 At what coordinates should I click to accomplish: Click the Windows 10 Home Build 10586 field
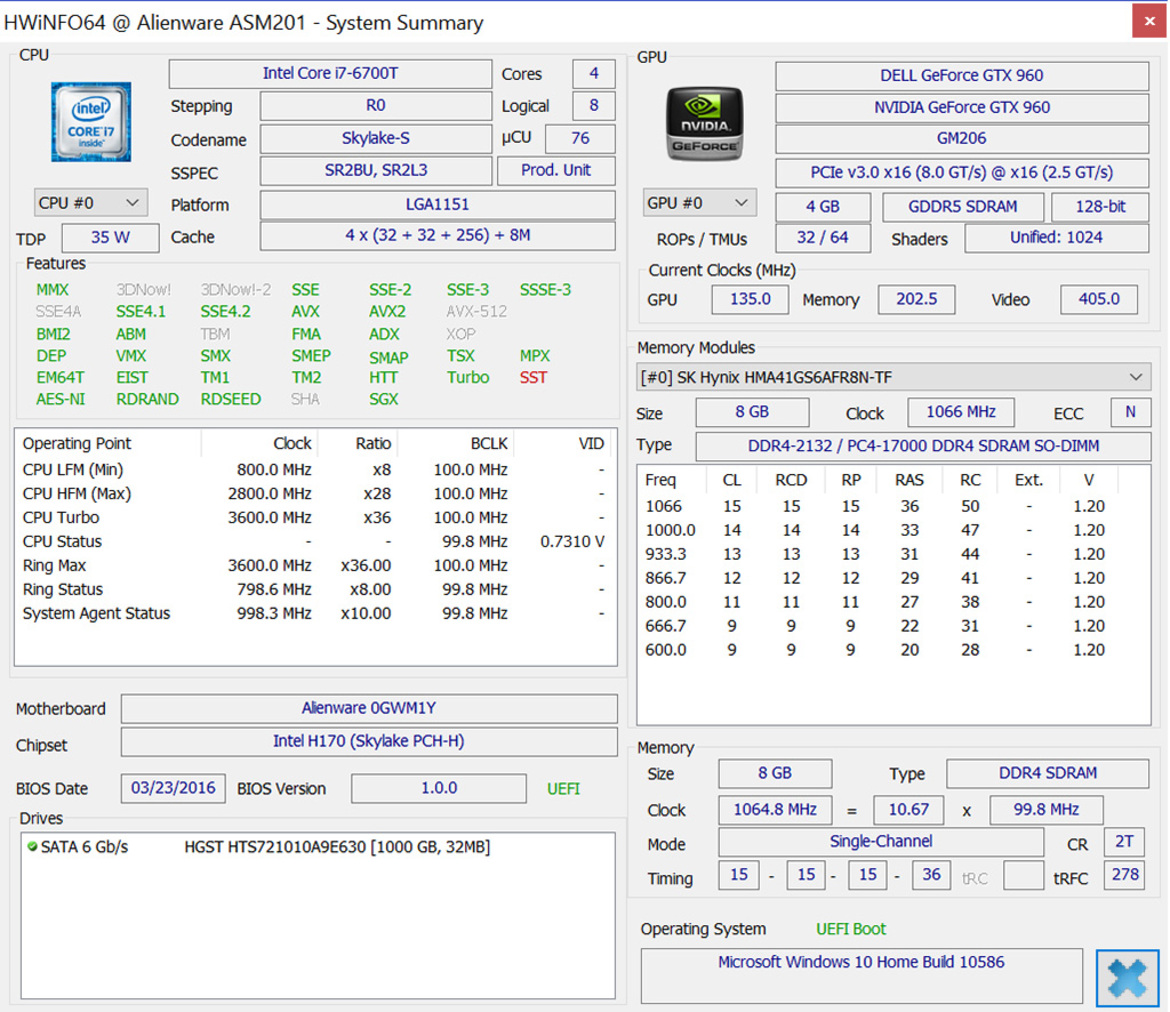(861, 975)
